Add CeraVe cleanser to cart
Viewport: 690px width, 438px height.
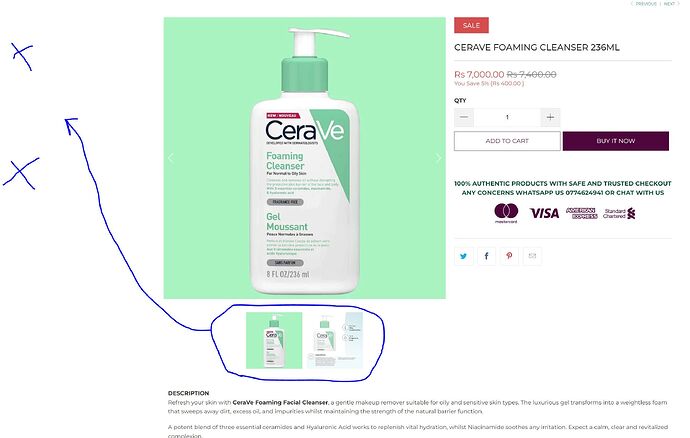(x=507, y=141)
